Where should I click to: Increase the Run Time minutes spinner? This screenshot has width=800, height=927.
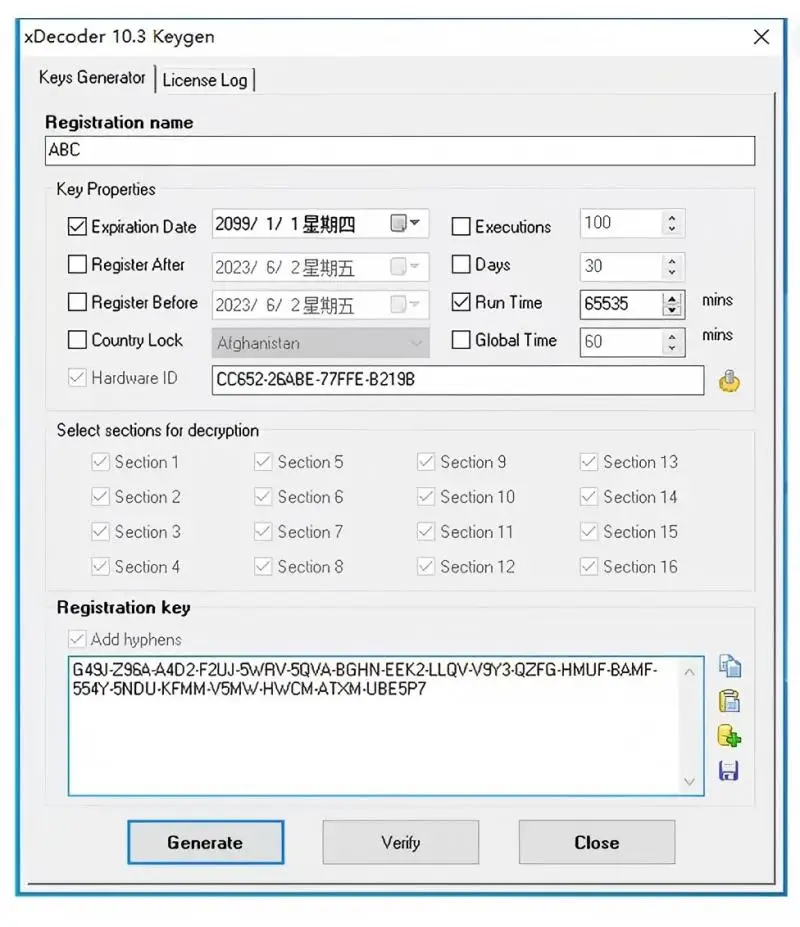pyautogui.click(x=672, y=299)
